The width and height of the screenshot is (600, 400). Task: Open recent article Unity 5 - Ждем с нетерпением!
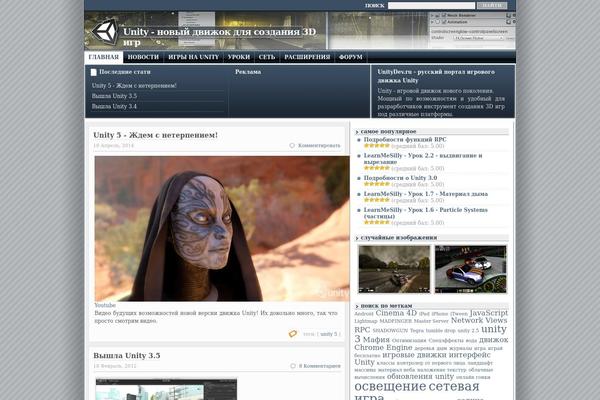[x=134, y=86]
